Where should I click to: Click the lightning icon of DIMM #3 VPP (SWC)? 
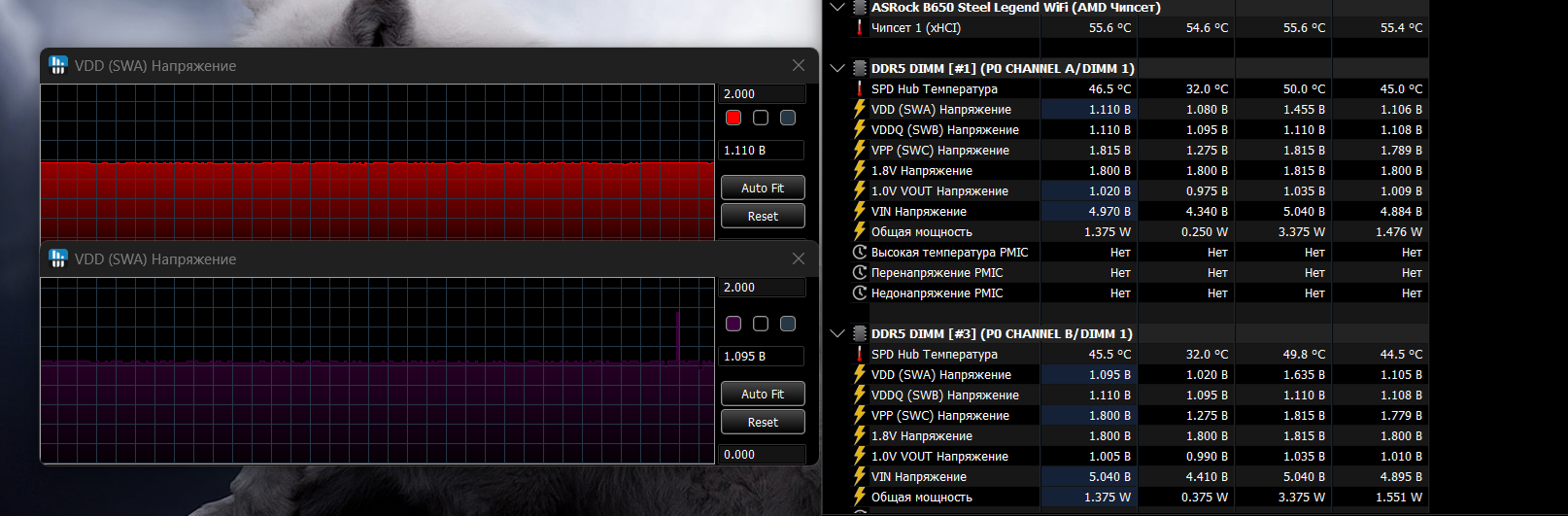(860, 415)
